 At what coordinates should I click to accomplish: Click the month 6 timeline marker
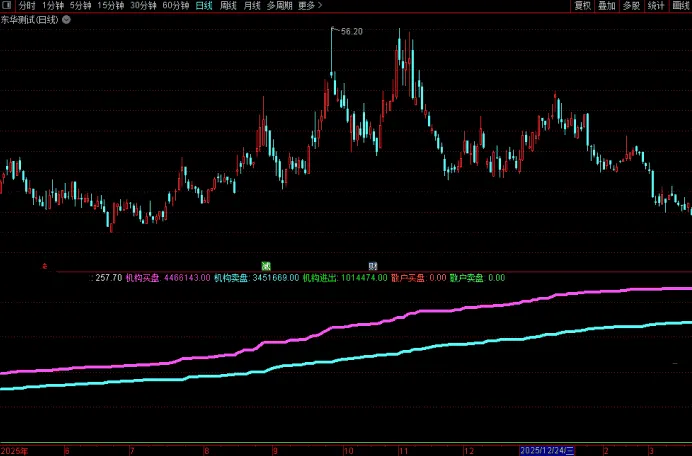[67, 451]
